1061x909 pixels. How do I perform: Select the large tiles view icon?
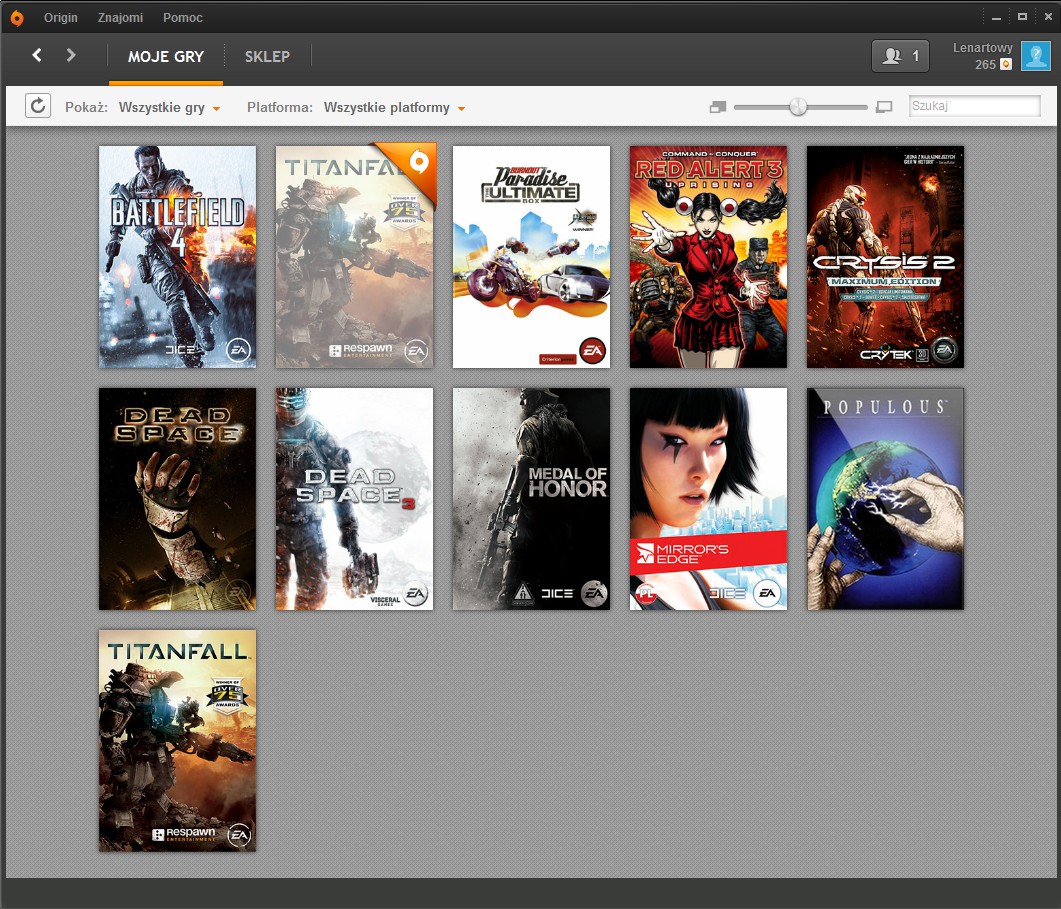pos(884,107)
